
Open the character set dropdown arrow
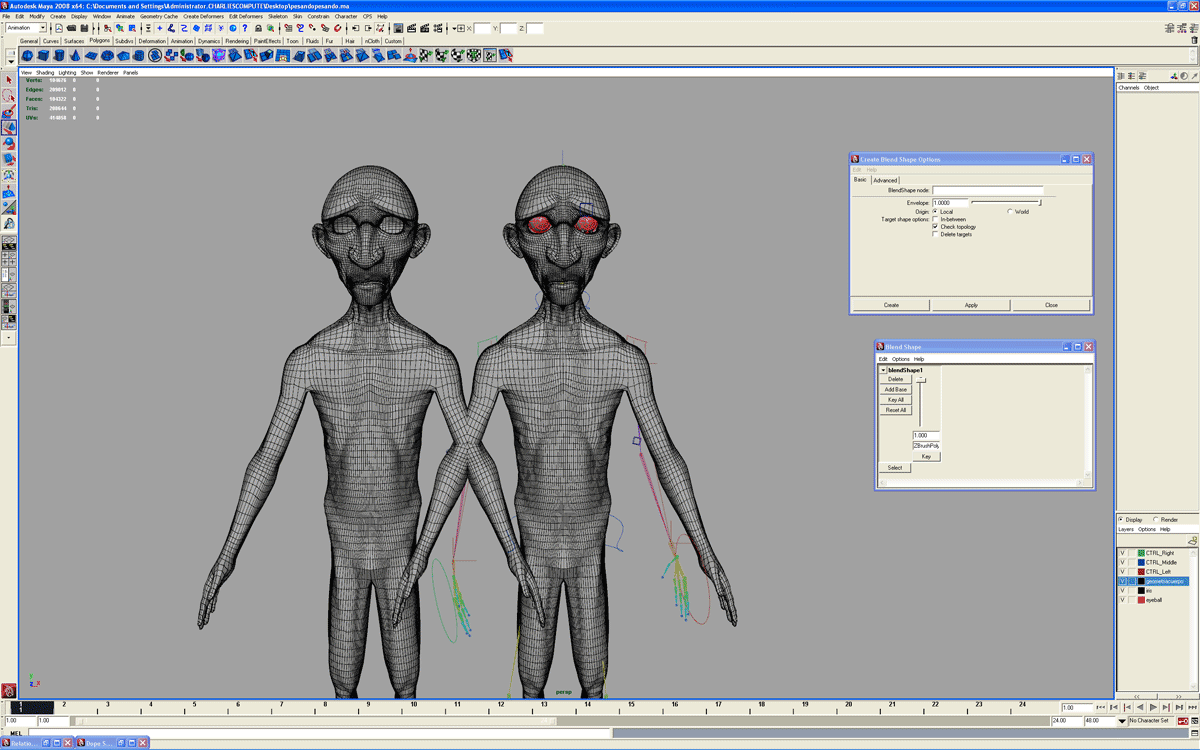1122,721
